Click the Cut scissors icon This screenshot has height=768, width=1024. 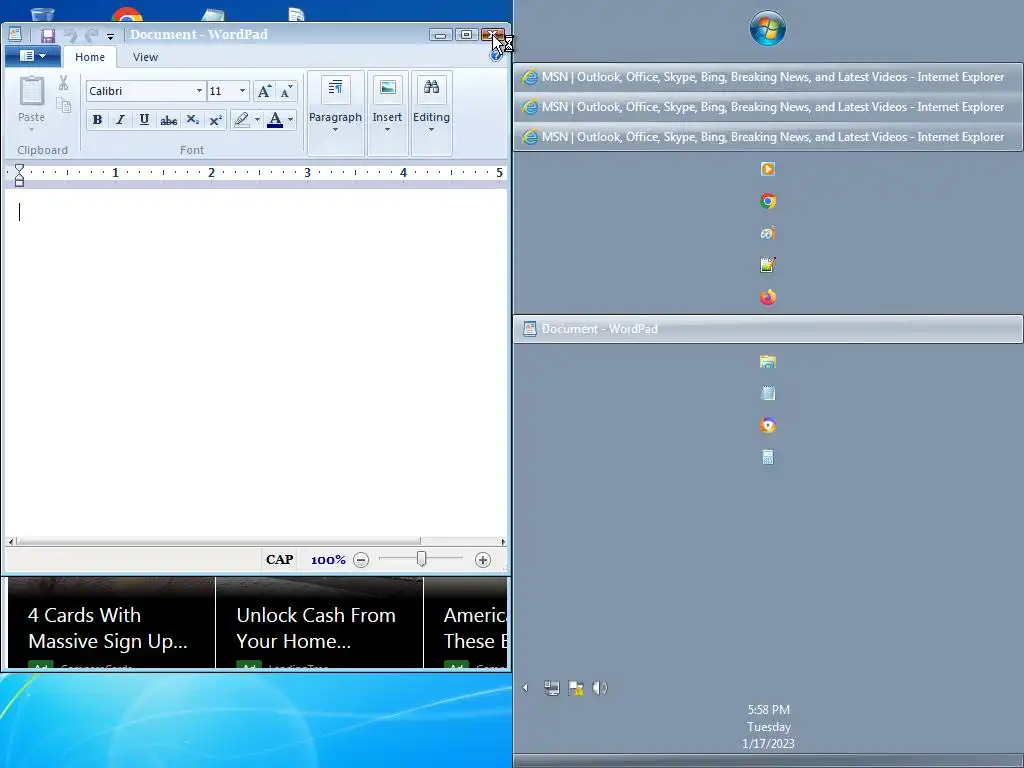coord(63,83)
